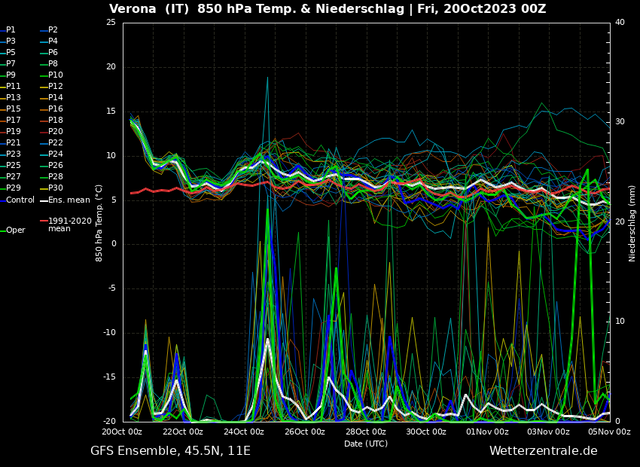Select legend entry P24
640x467 pixels.
point(51,154)
